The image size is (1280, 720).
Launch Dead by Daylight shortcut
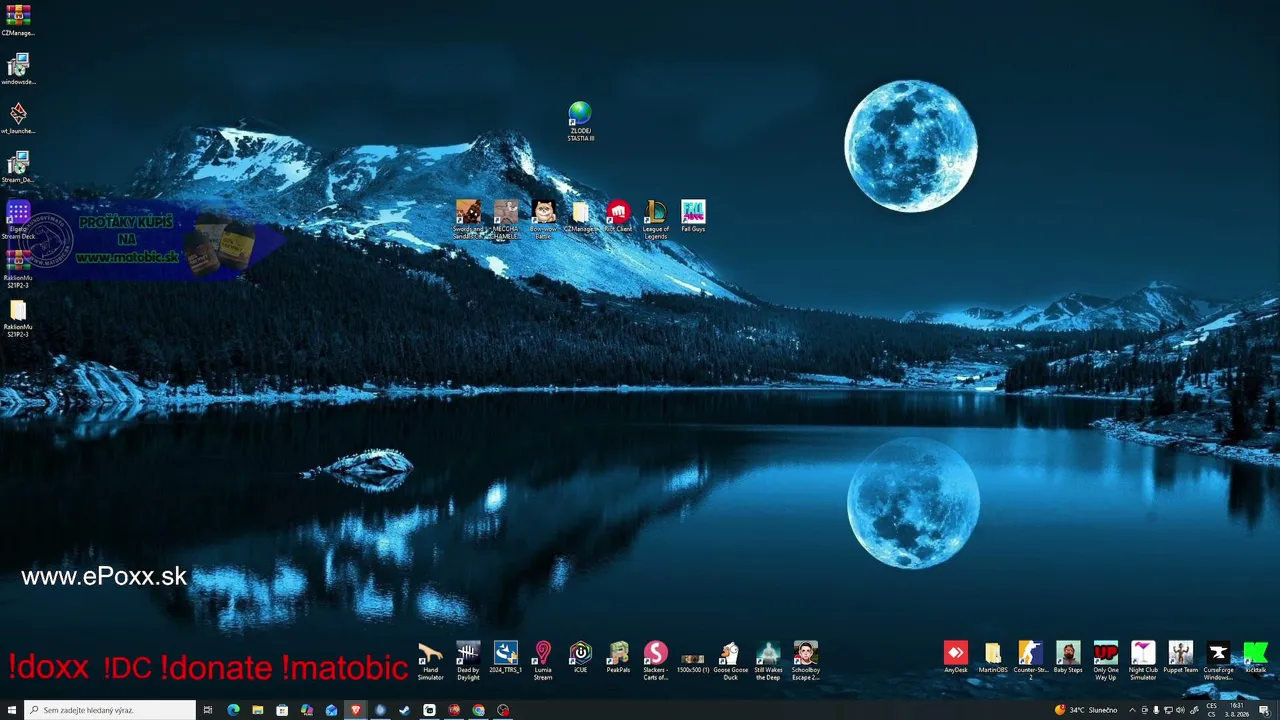point(468,661)
